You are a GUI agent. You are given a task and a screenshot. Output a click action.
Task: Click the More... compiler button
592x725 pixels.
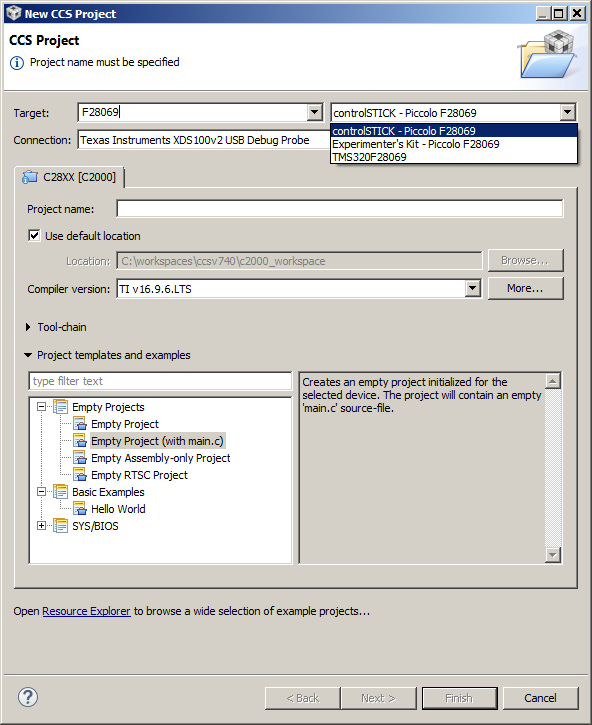(525, 289)
